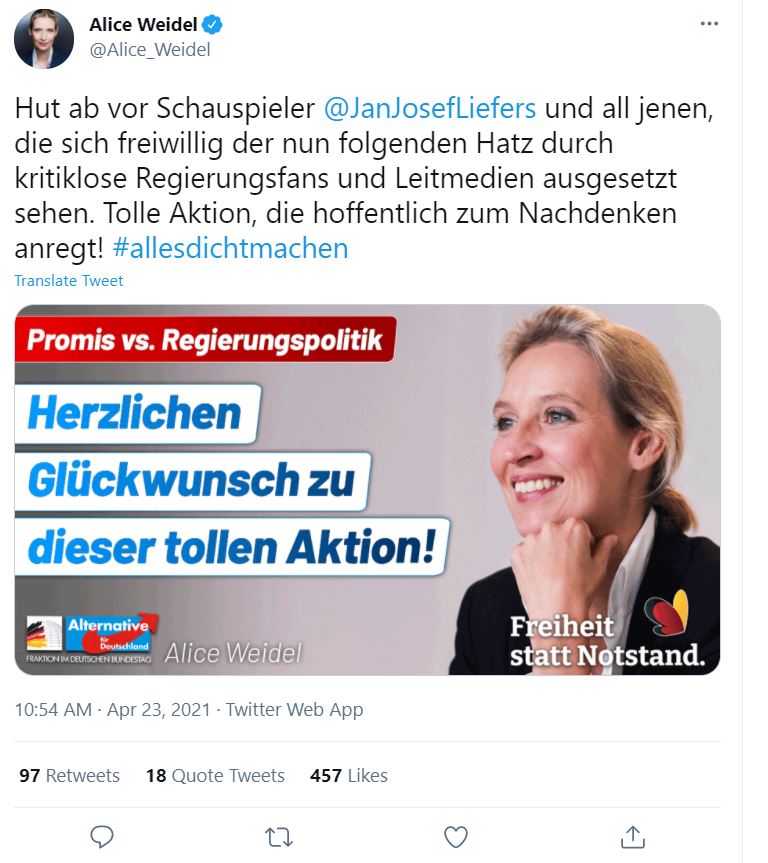This screenshot has width=768, height=863.
Task: Follow the @JanJosefLiefers mention link
Action: pyautogui.click(x=430, y=108)
